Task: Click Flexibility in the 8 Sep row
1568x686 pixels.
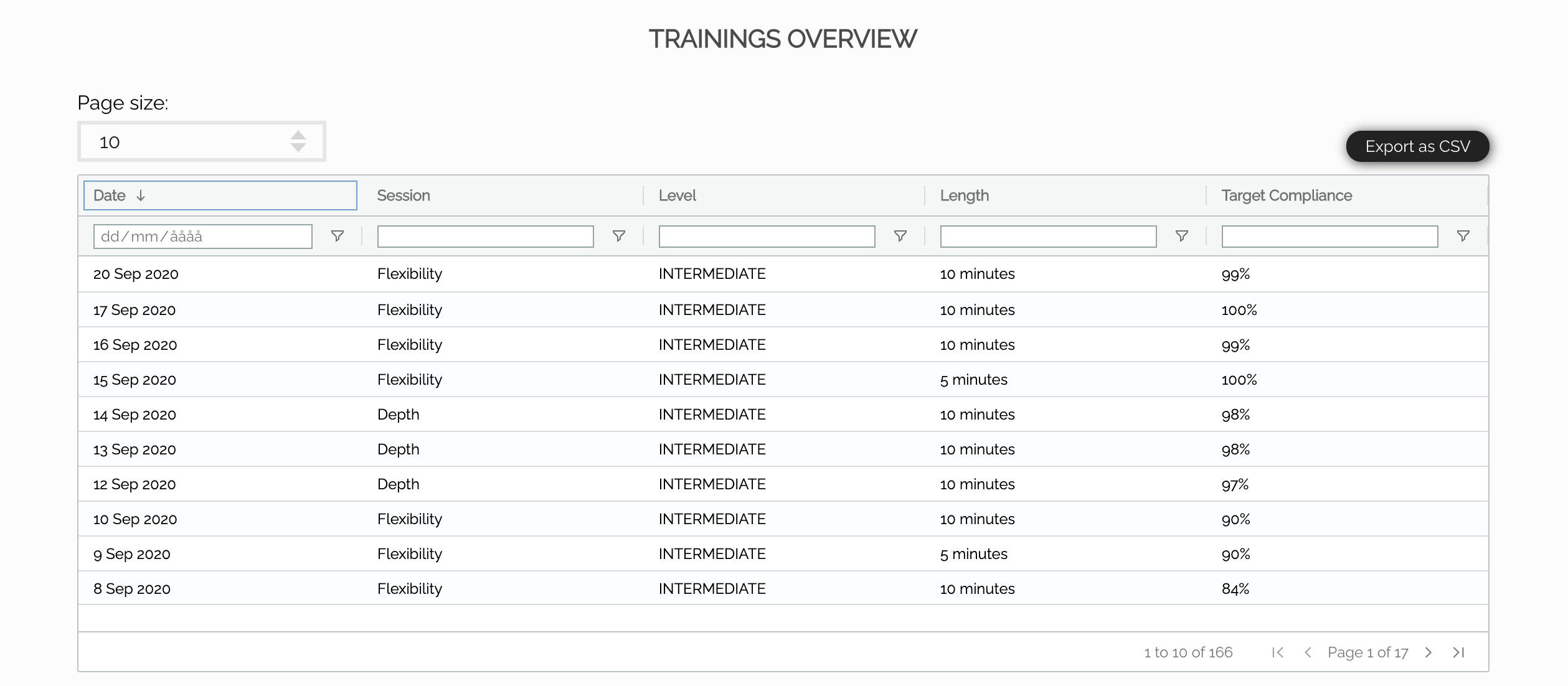Action: 410,589
